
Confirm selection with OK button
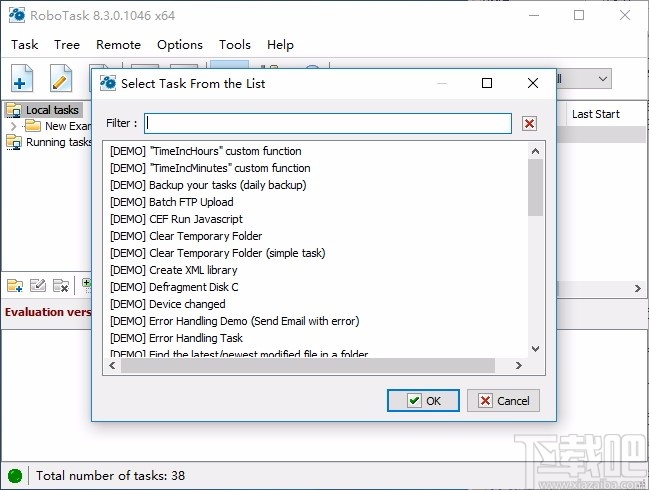(x=423, y=401)
